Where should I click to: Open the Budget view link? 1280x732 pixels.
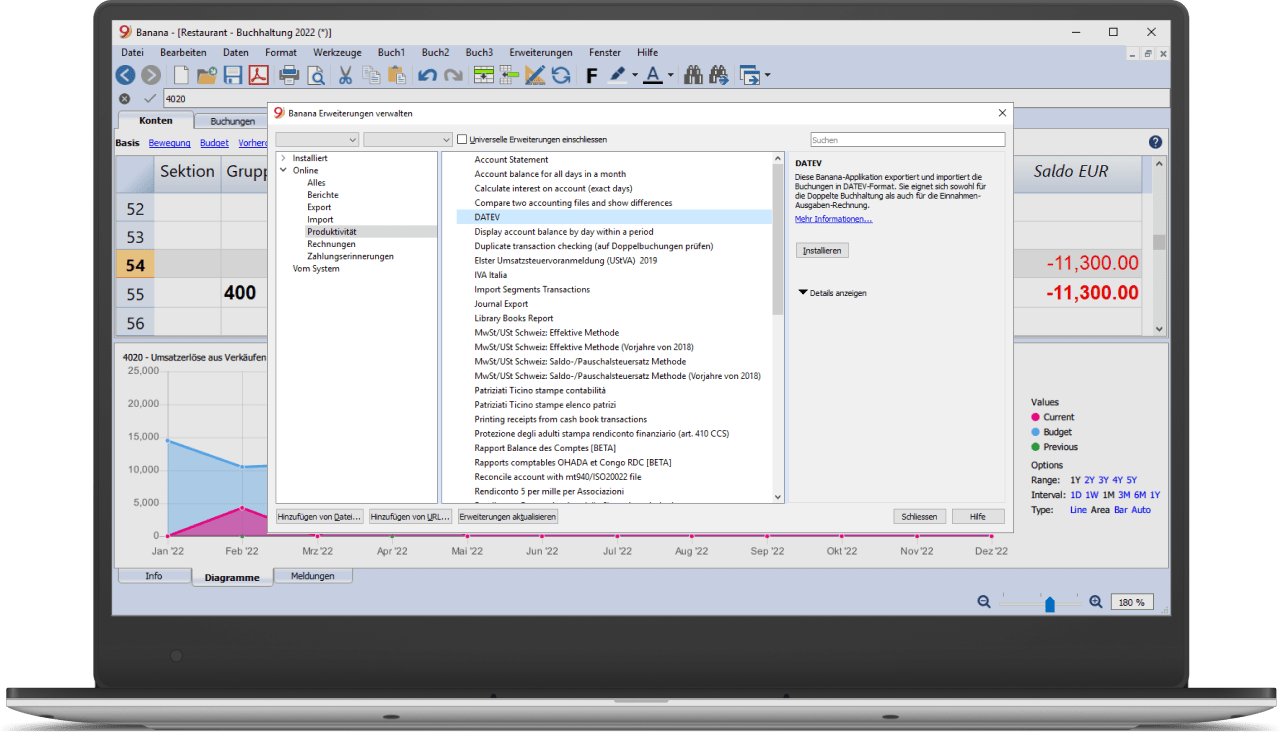coord(214,143)
